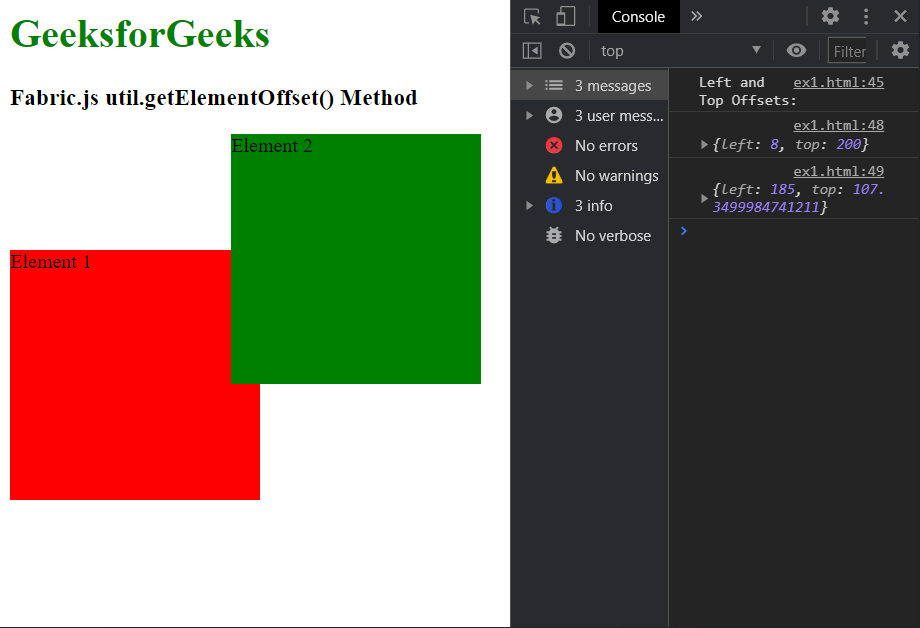Open DevTools three-dot menu
This screenshot has width=920, height=628.
point(866,16)
